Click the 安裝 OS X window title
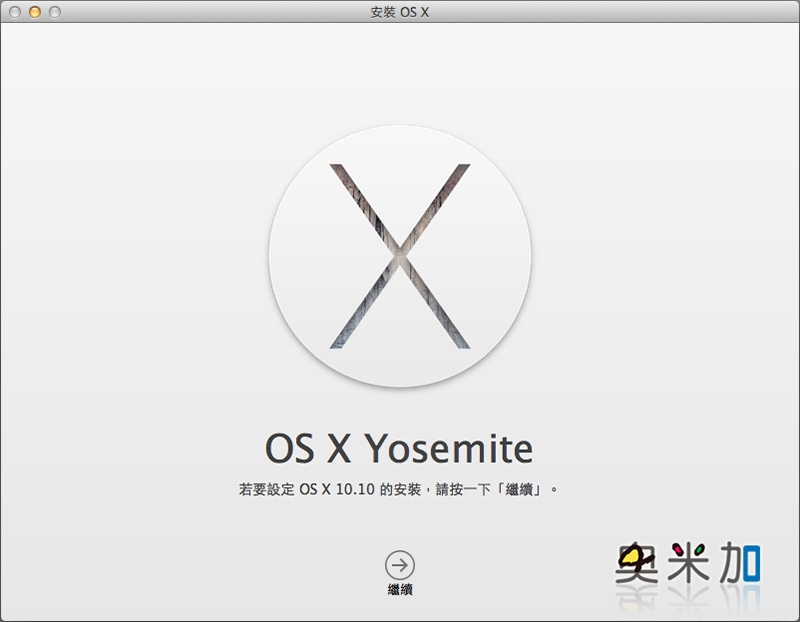This screenshot has height=622, width=800. pyautogui.click(x=399, y=12)
